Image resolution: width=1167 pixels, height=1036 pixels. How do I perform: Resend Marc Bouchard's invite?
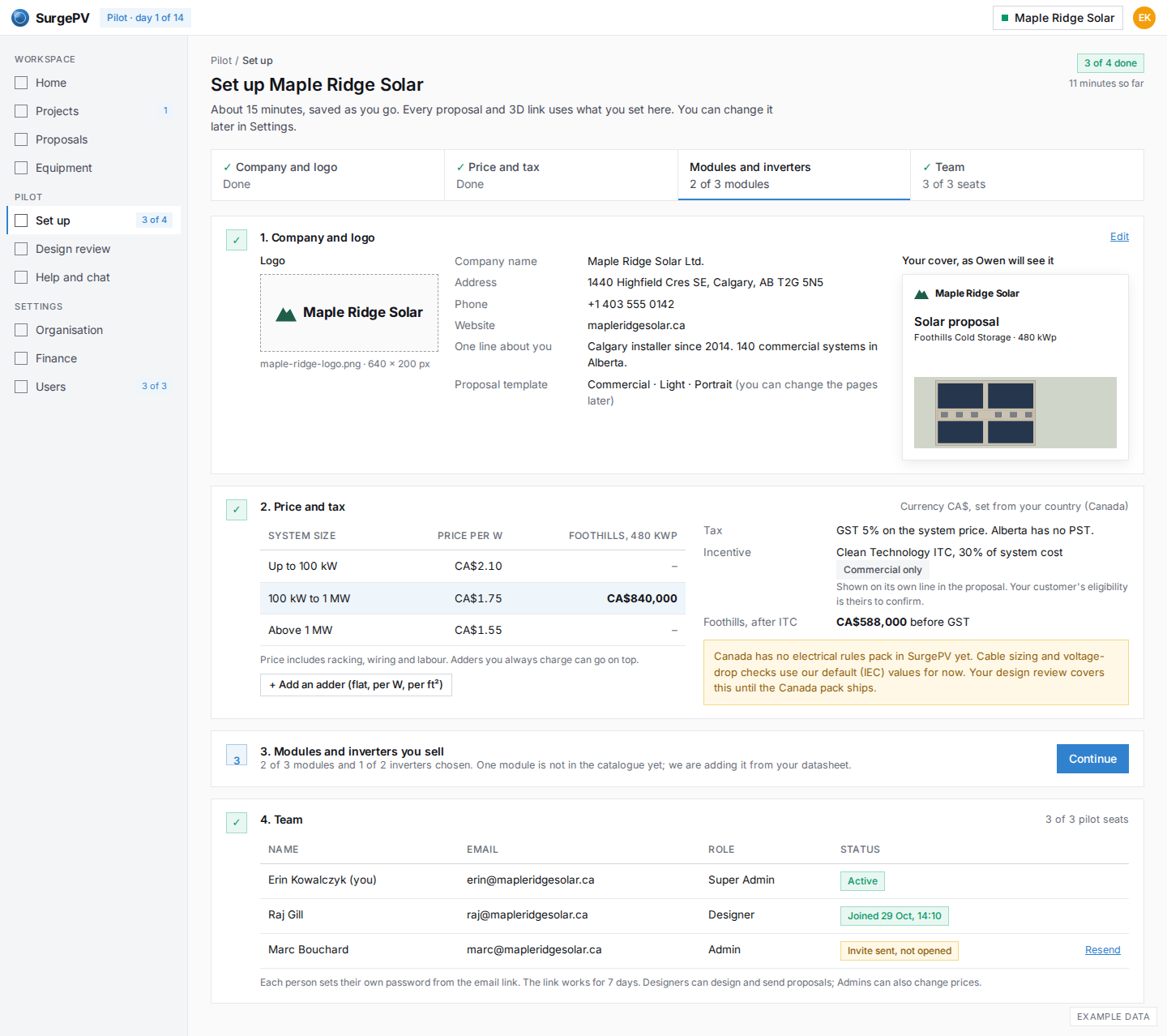[x=1102, y=950]
